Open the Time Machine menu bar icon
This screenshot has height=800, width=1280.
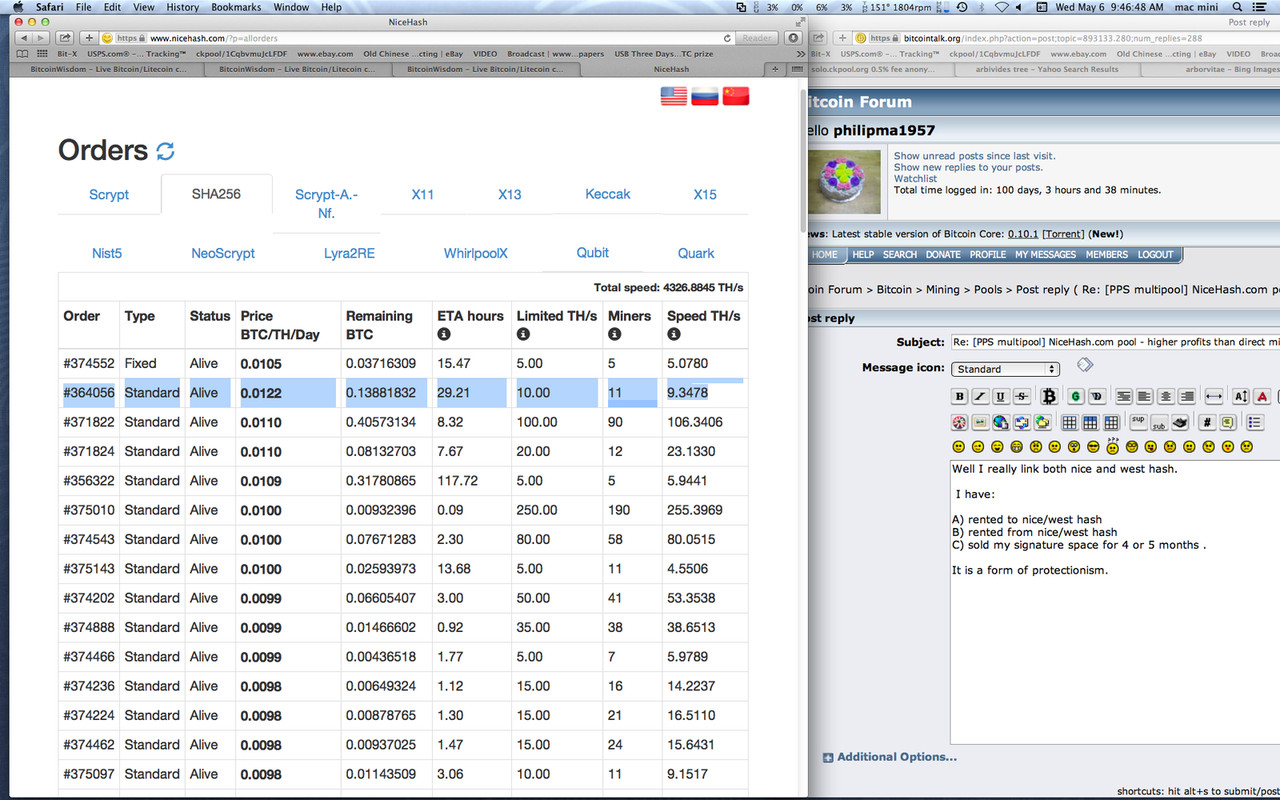click(961, 7)
